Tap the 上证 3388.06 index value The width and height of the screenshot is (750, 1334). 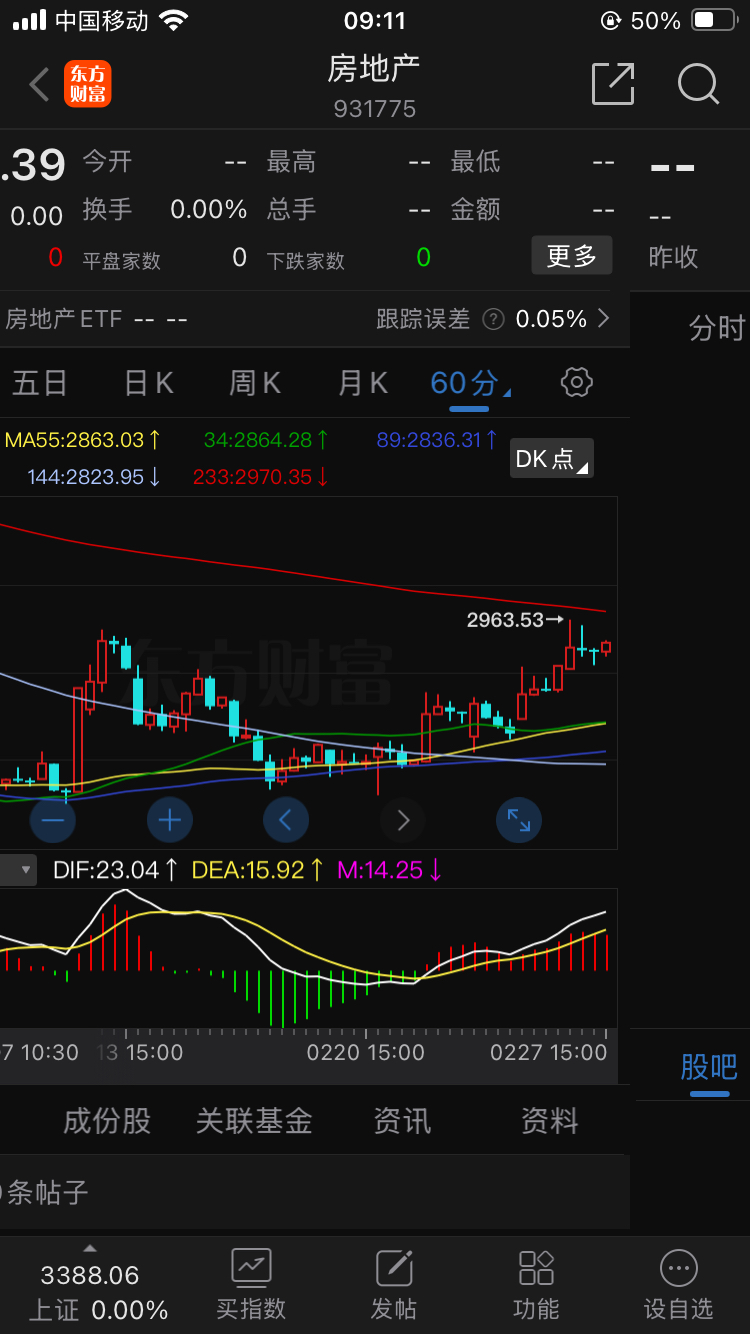[90, 1275]
